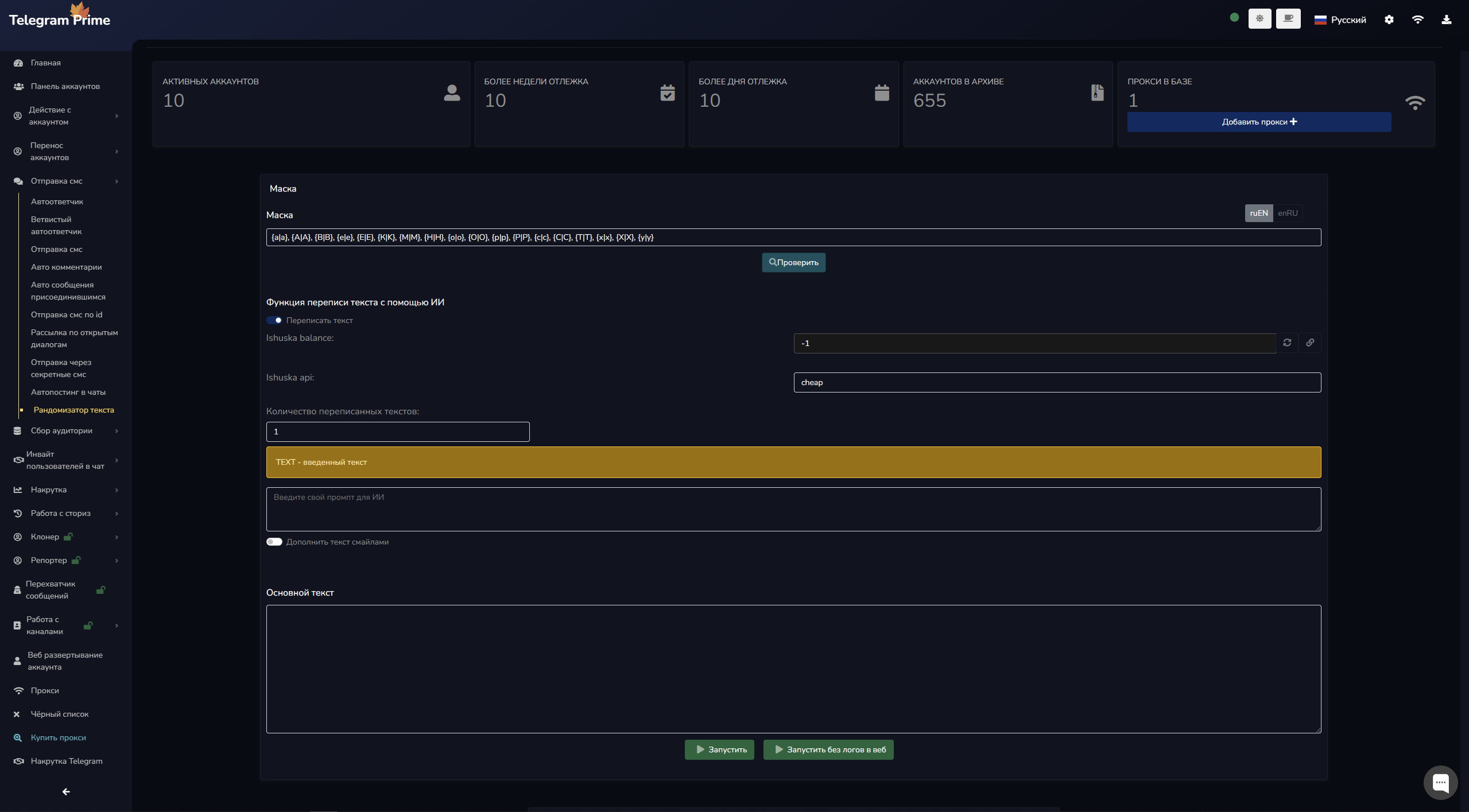The image size is (1469, 812).
Task: Open Отправка через секретные смс item
Action: point(61,368)
